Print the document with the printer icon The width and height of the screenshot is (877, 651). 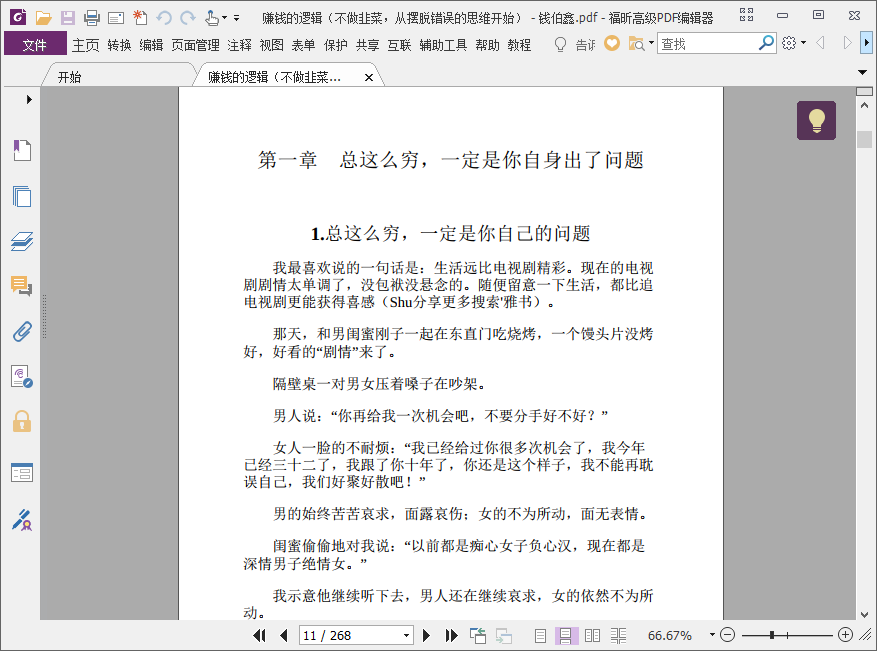coord(92,18)
